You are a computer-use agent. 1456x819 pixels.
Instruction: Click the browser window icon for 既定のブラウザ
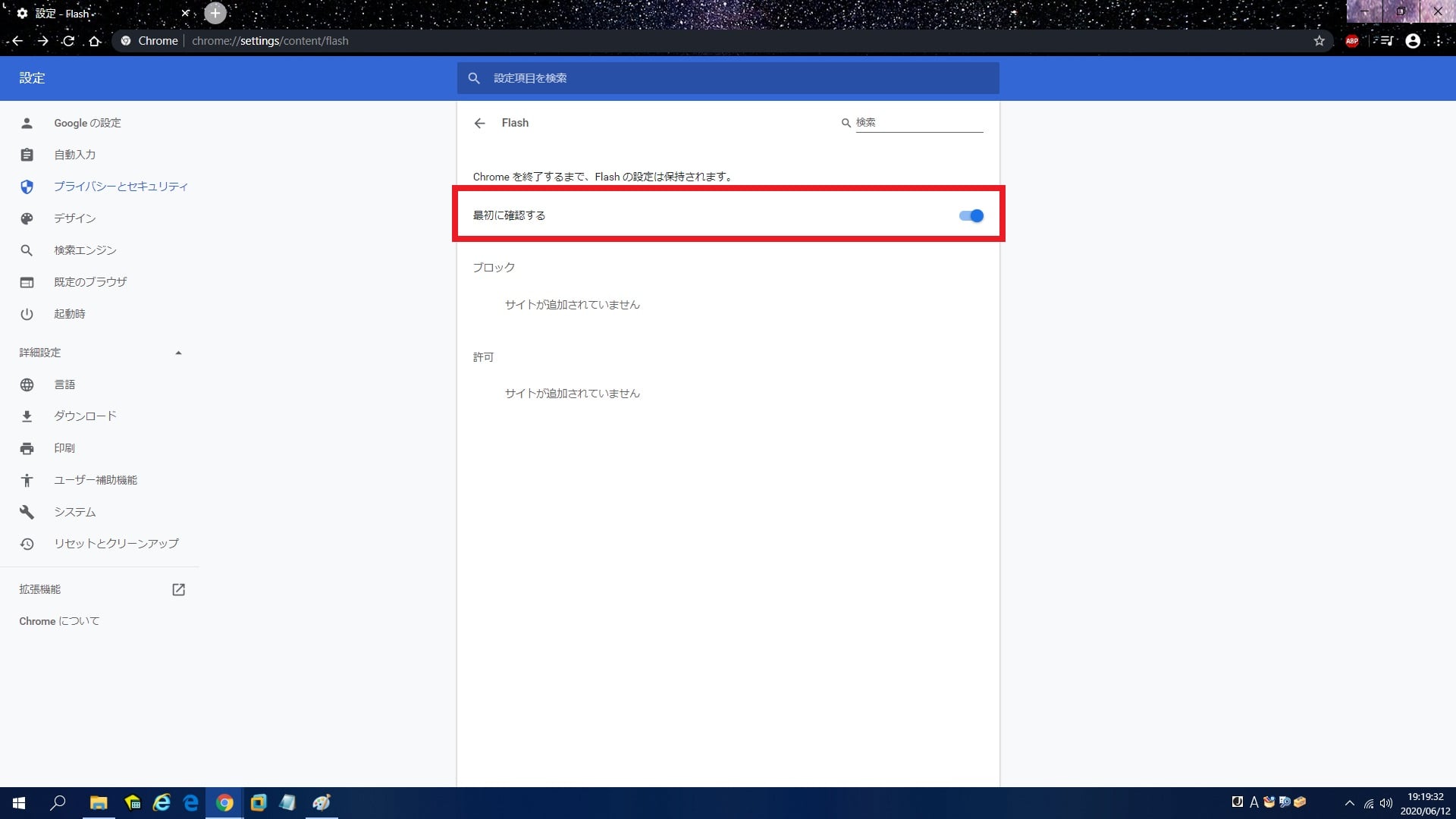point(27,282)
